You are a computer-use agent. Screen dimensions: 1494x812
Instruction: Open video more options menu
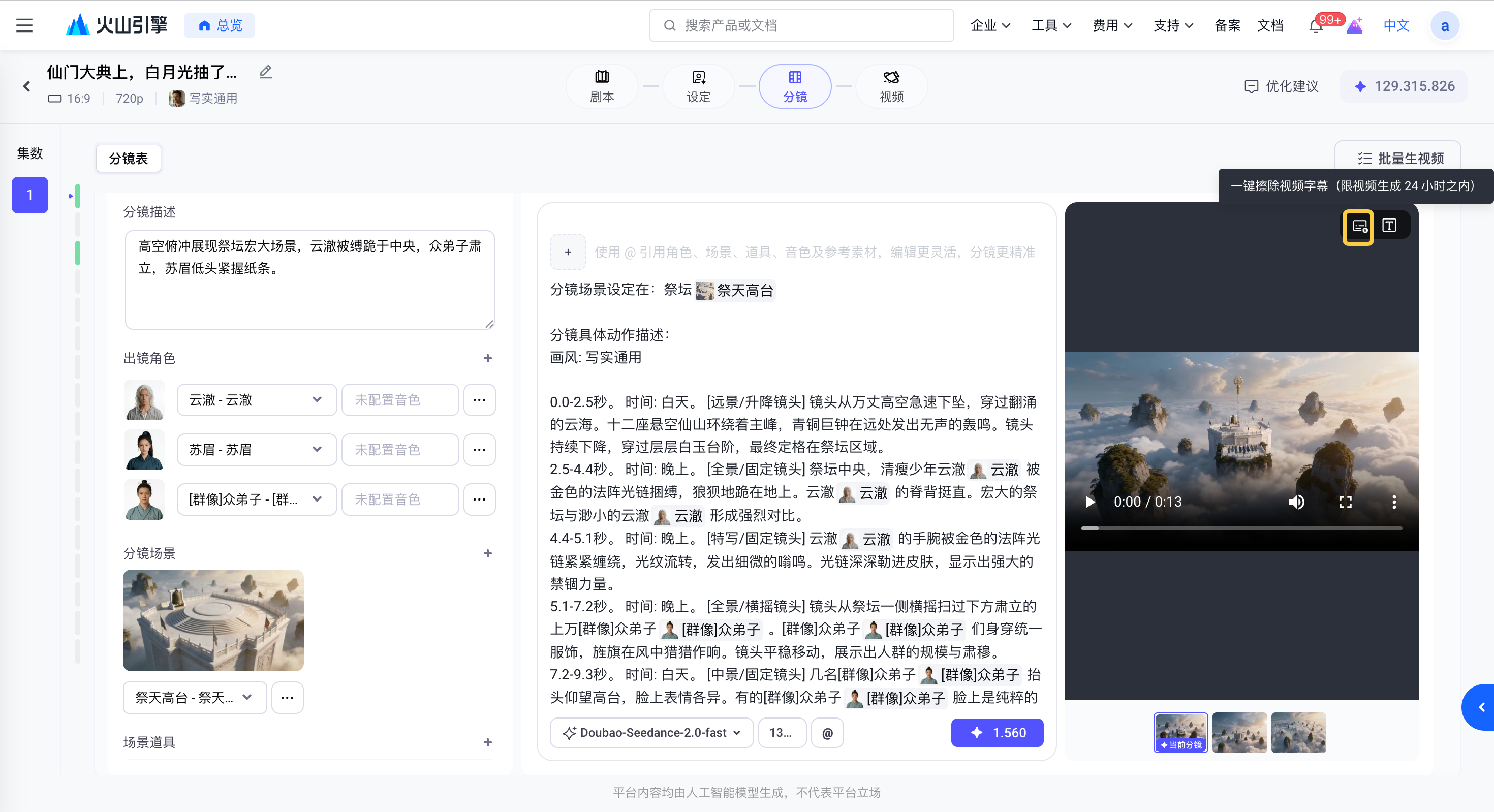tap(1394, 502)
